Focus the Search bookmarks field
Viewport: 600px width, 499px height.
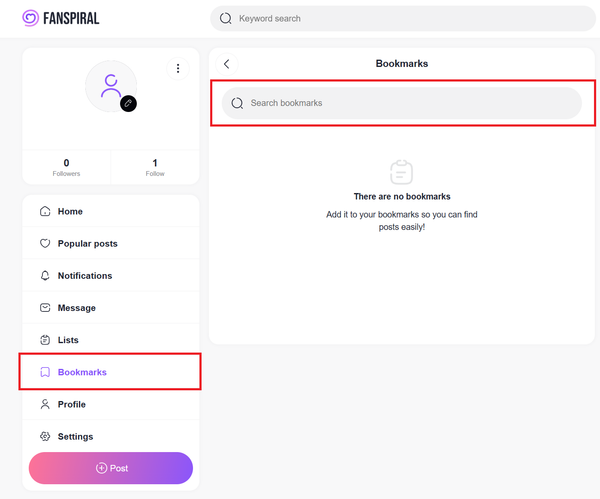click(410, 103)
